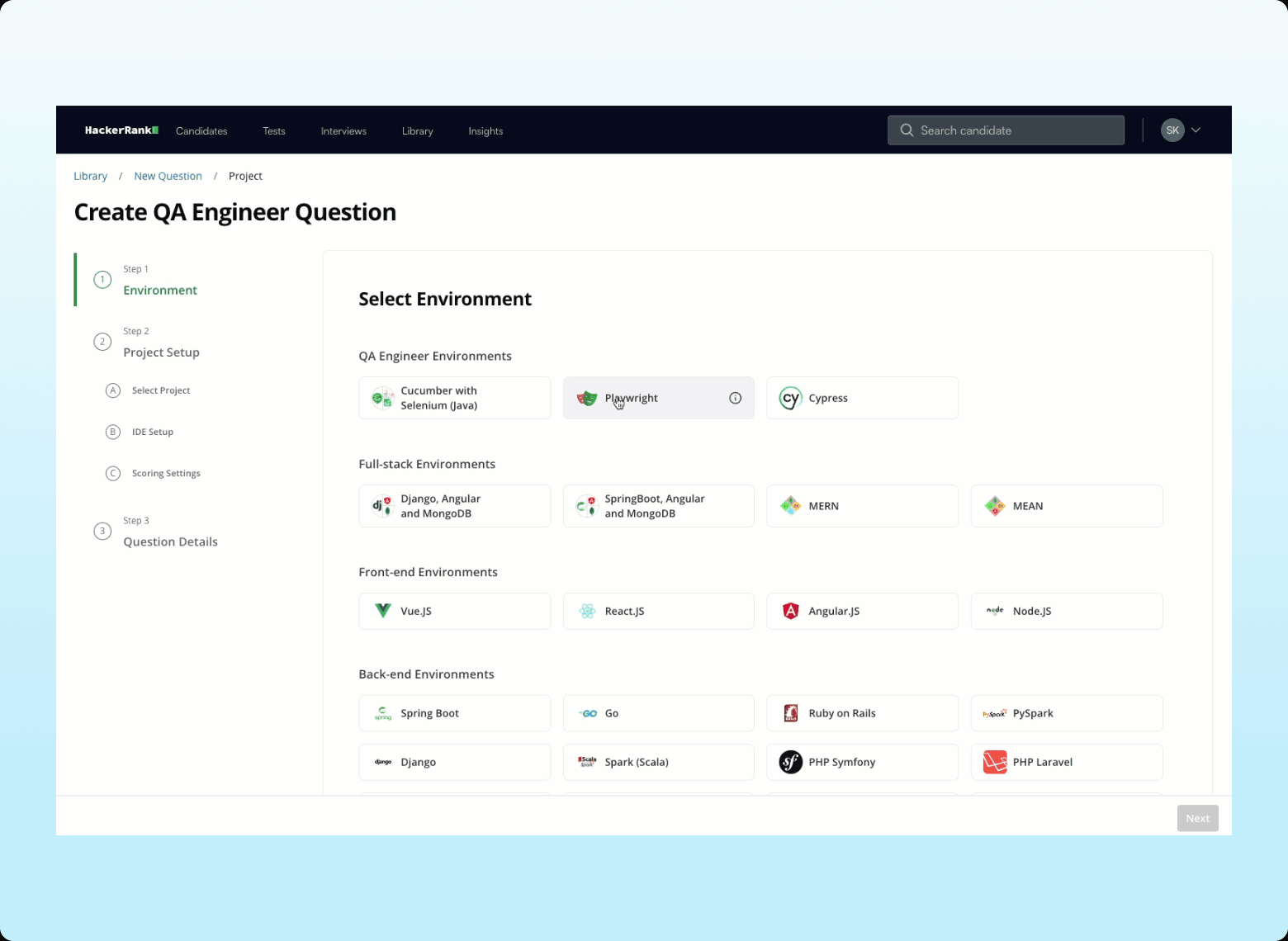Click the Vue.JS logo icon

click(x=382, y=611)
